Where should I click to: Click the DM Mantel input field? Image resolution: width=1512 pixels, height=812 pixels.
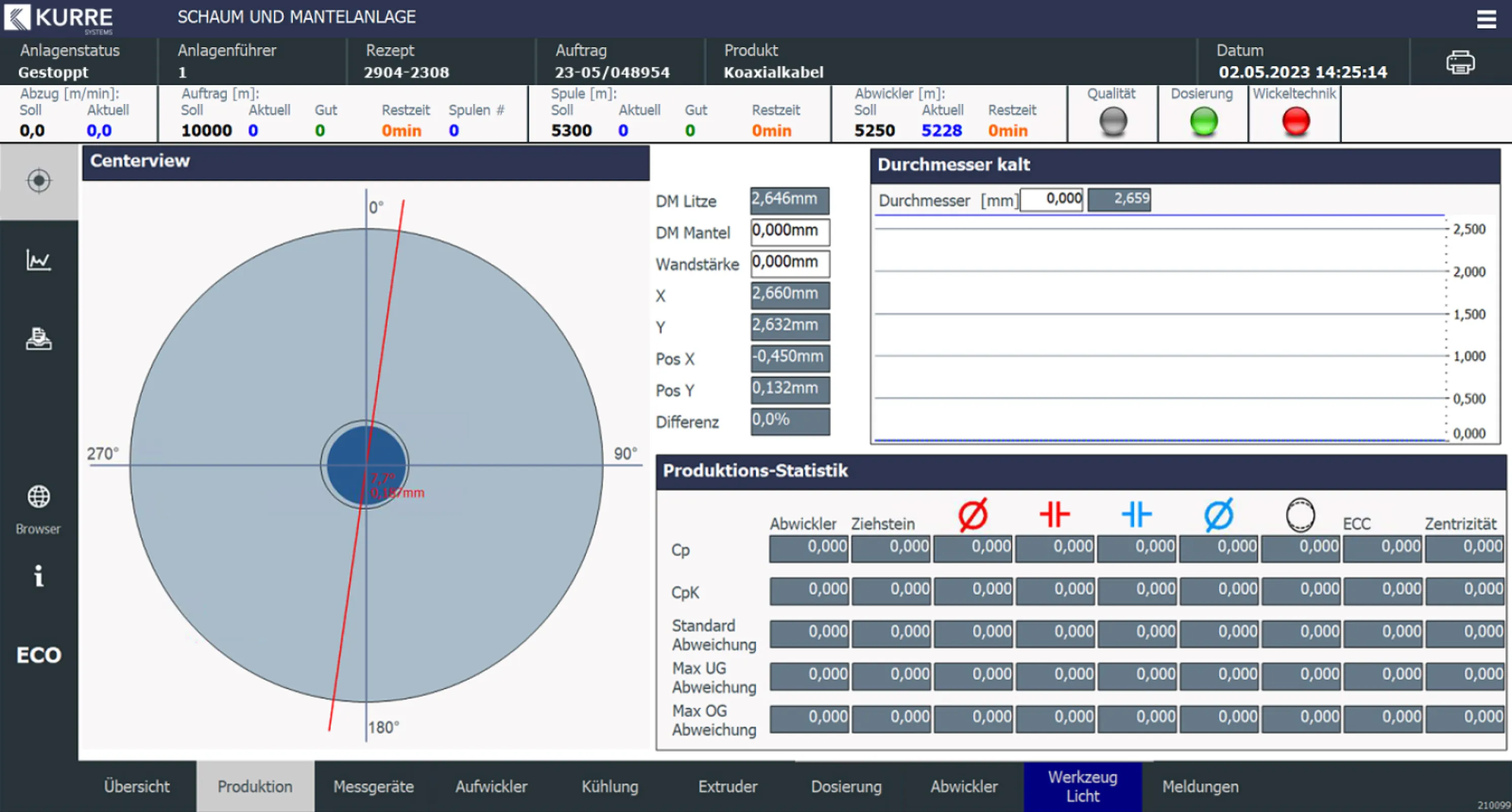789,231
